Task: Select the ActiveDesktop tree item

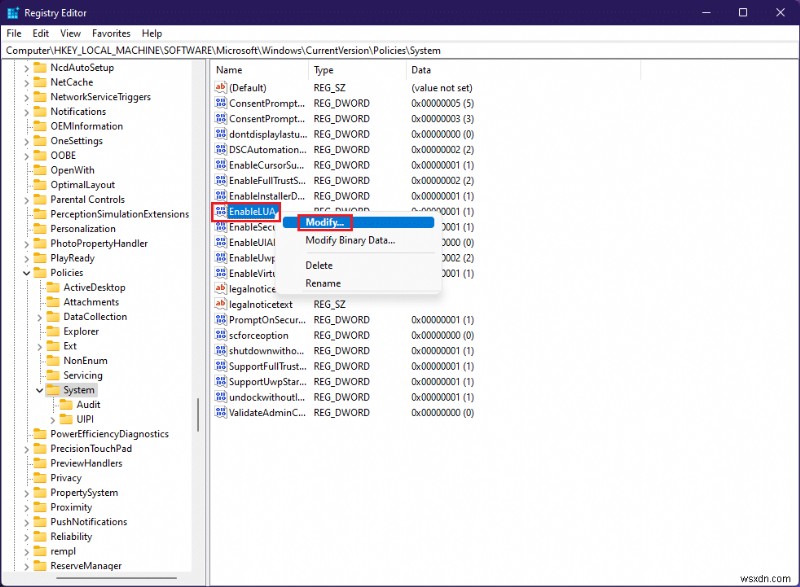Action: click(x=94, y=287)
